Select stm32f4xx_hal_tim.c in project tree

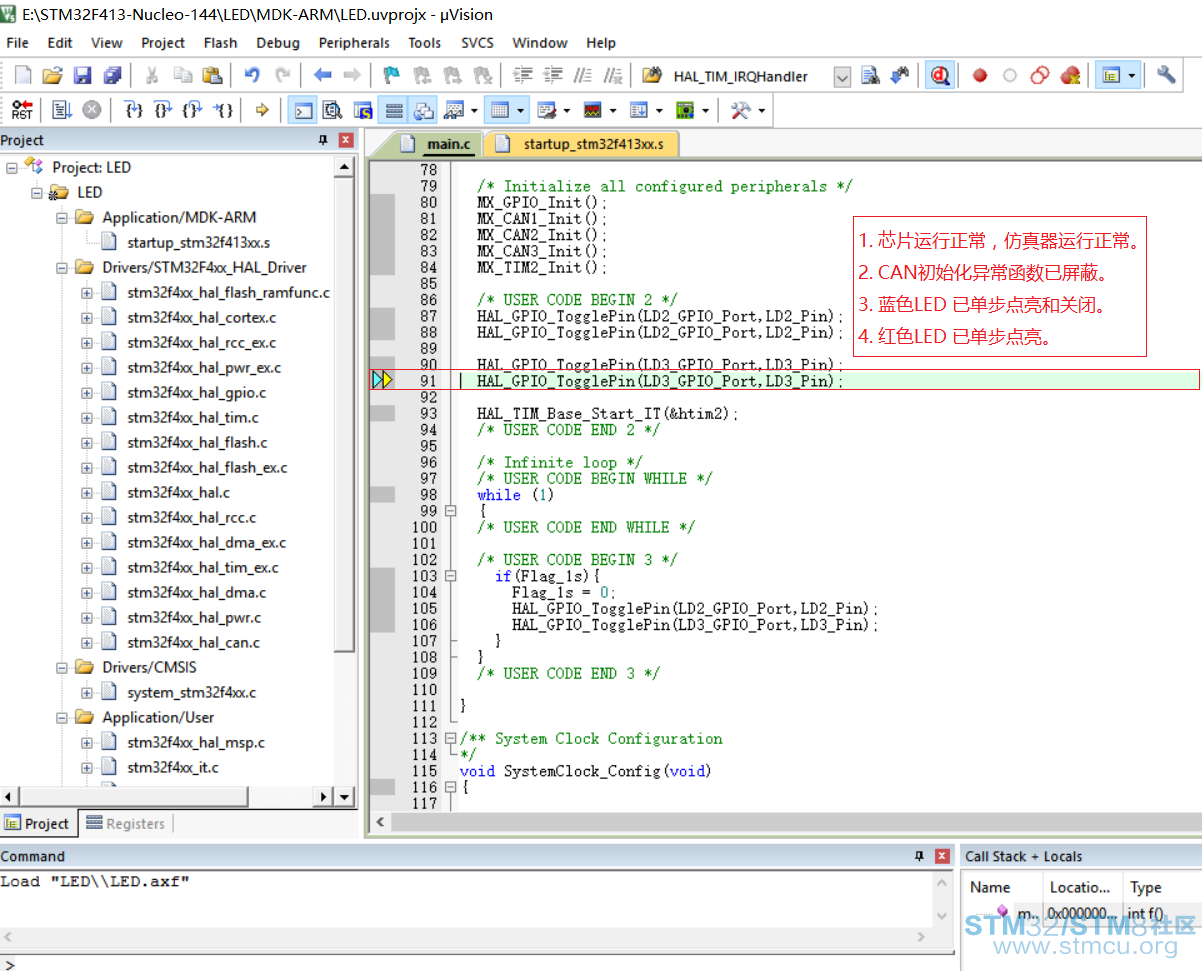pos(193,417)
